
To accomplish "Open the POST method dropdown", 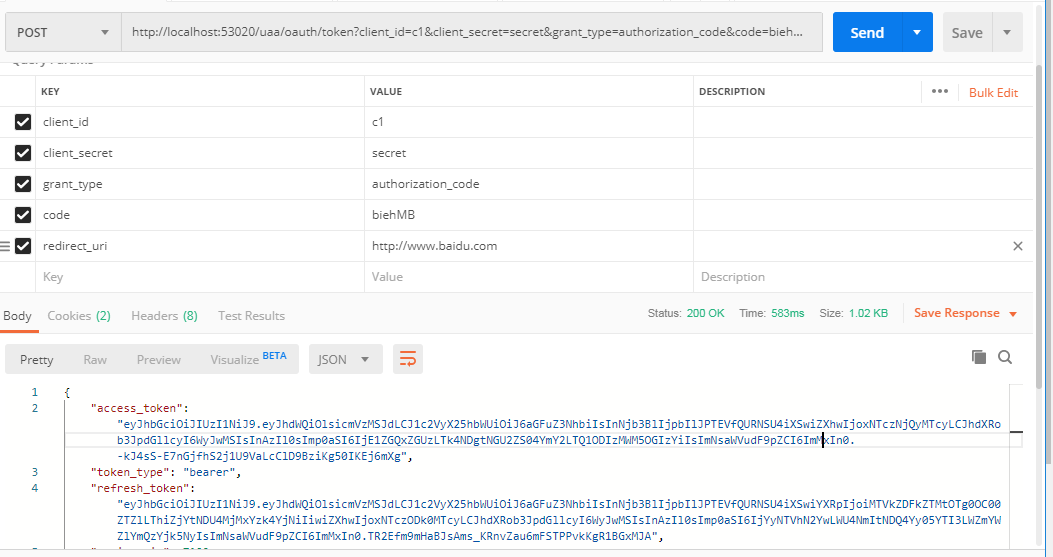I will tap(63, 32).
